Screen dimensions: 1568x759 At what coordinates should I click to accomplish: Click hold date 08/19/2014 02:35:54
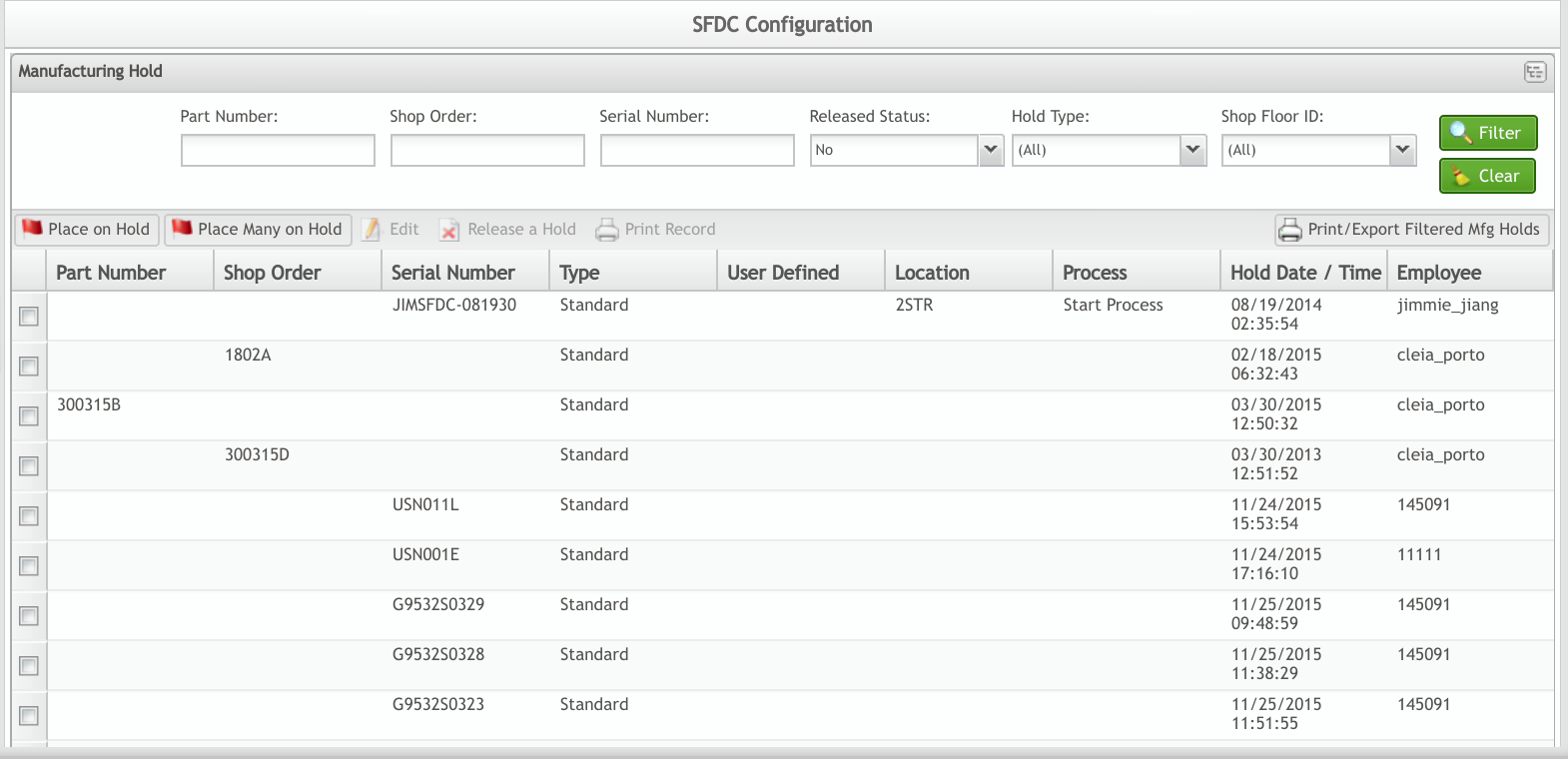pyautogui.click(x=1276, y=315)
